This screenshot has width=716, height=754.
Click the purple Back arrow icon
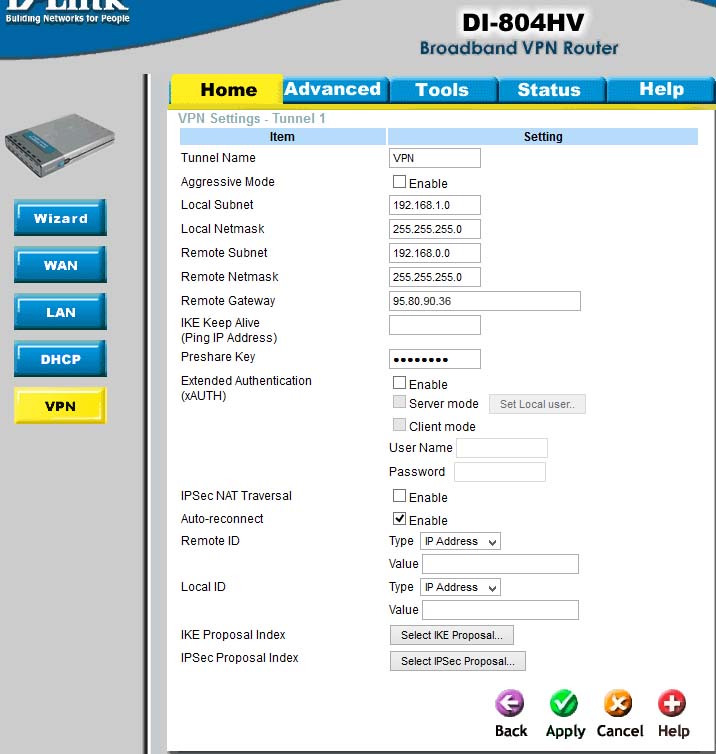point(510,704)
